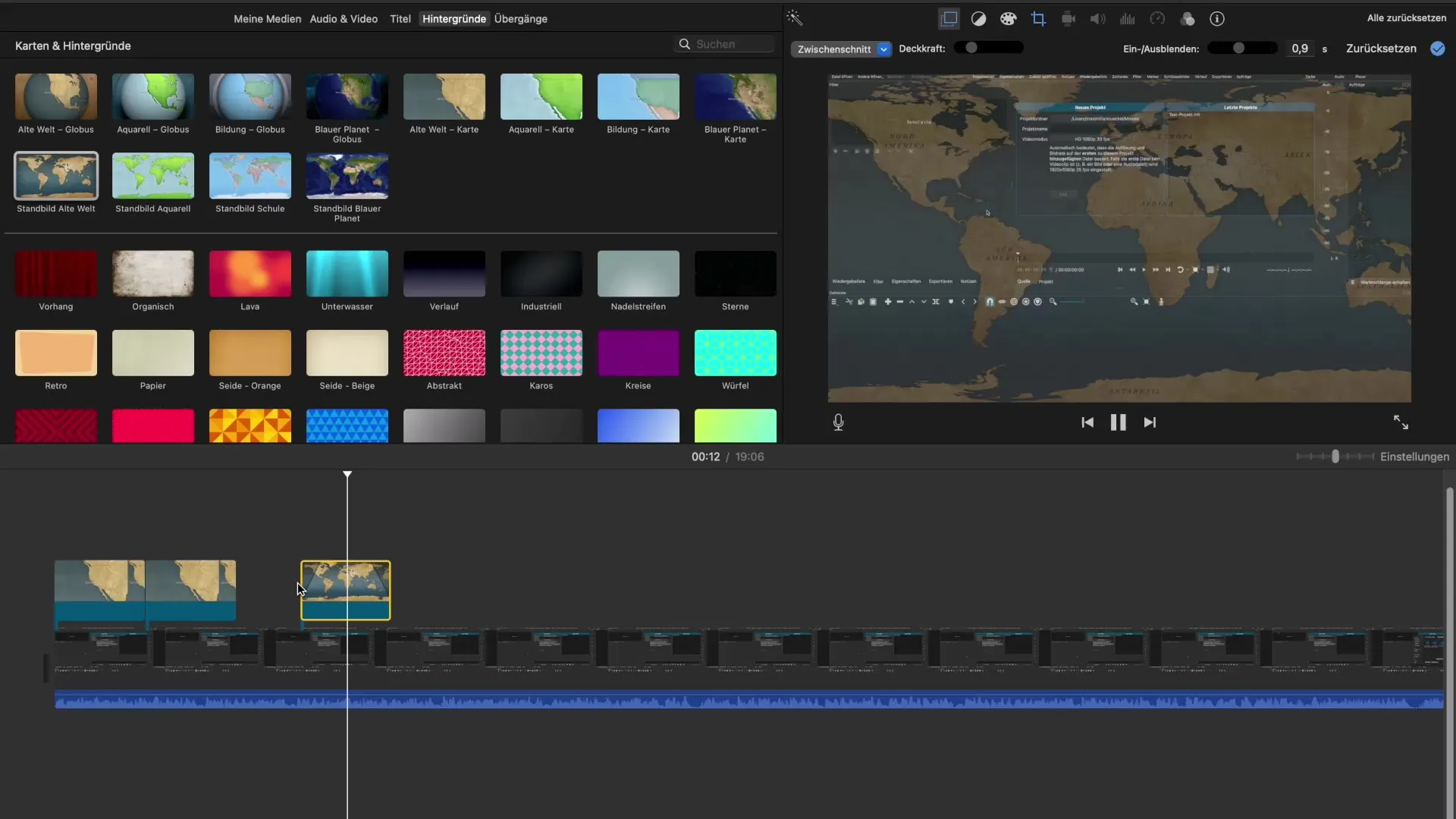The height and width of the screenshot is (819, 1456).
Task: Skip to next clip in viewer
Action: click(x=1150, y=422)
